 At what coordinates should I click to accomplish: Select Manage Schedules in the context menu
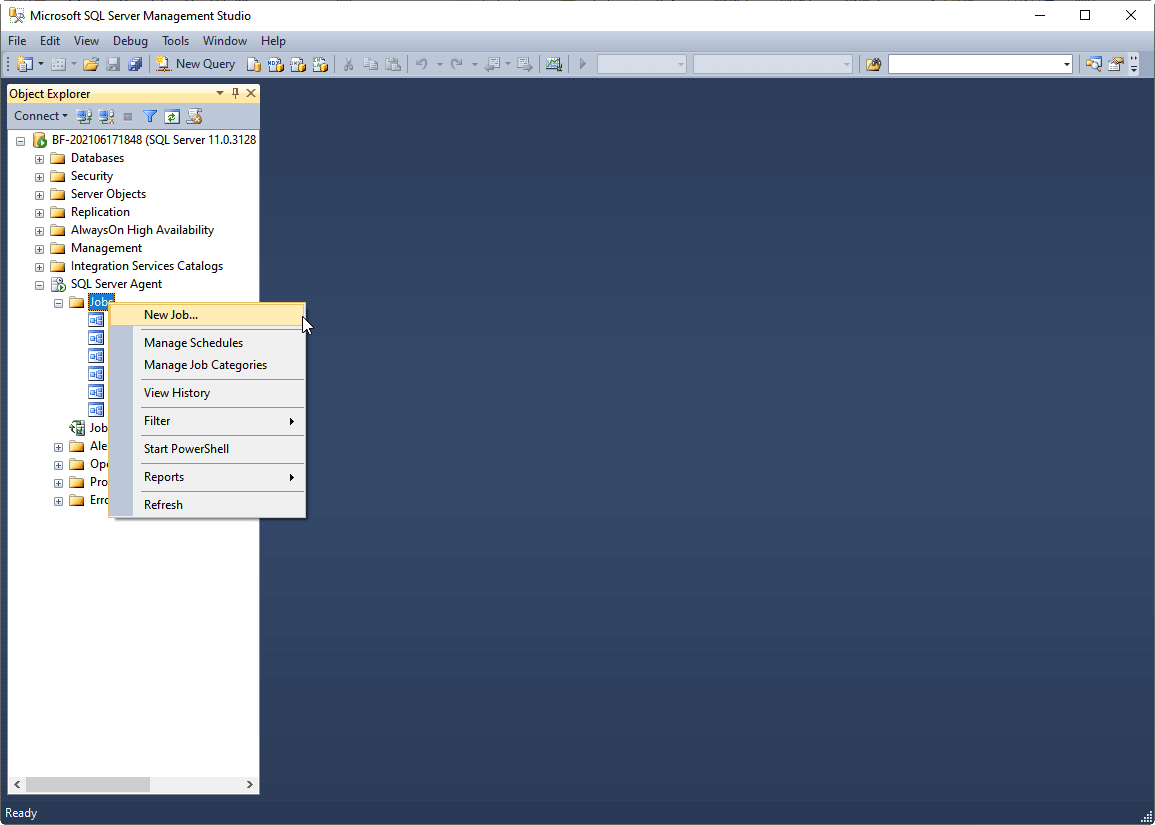207,343
